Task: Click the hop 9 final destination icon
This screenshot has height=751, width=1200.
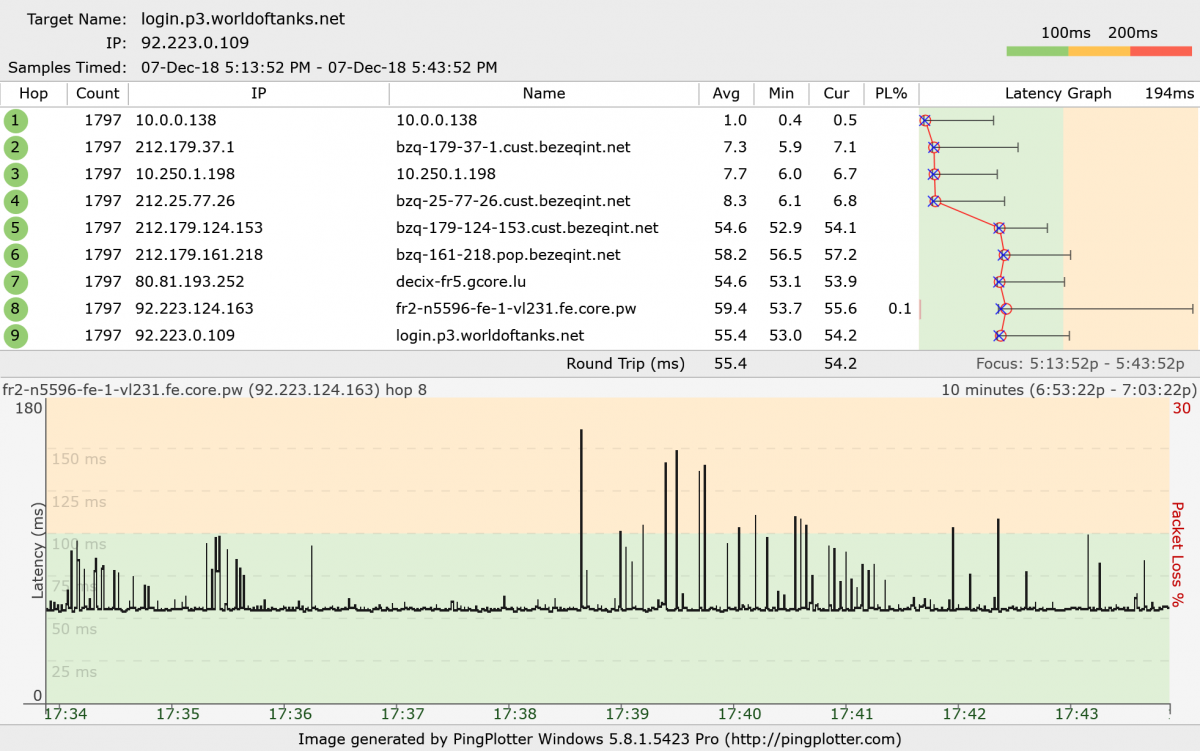Action: 16,336
